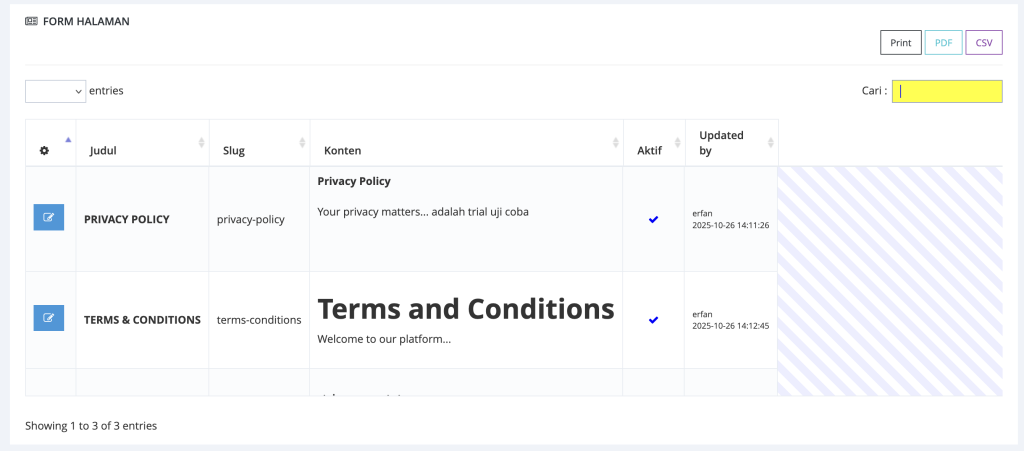The height and width of the screenshot is (451, 1024).
Task: Click the Print button
Action: click(900, 43)
